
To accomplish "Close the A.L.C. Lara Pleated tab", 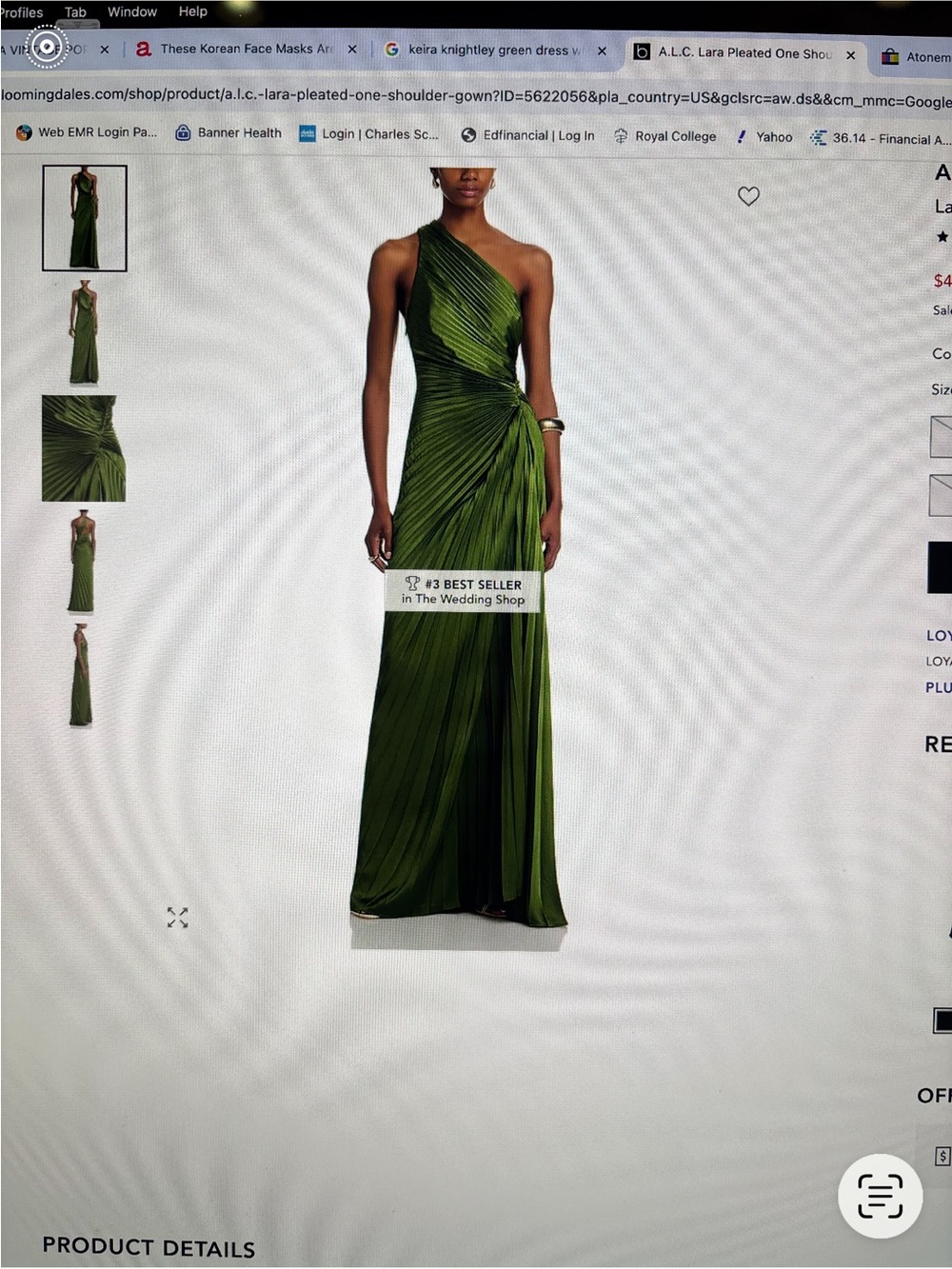I will (851, 55).
